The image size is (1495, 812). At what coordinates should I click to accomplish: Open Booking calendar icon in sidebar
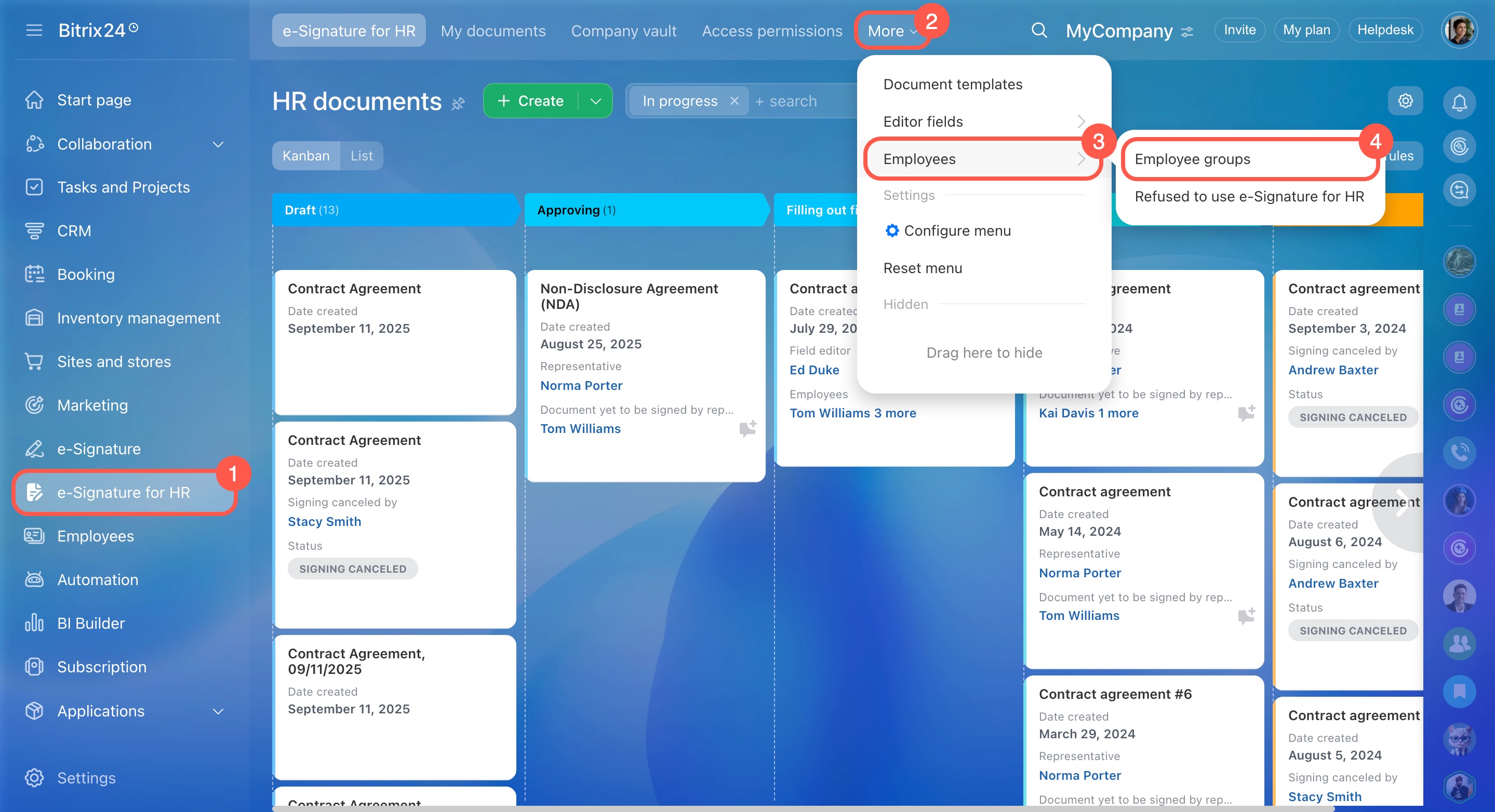pos(34,274)
